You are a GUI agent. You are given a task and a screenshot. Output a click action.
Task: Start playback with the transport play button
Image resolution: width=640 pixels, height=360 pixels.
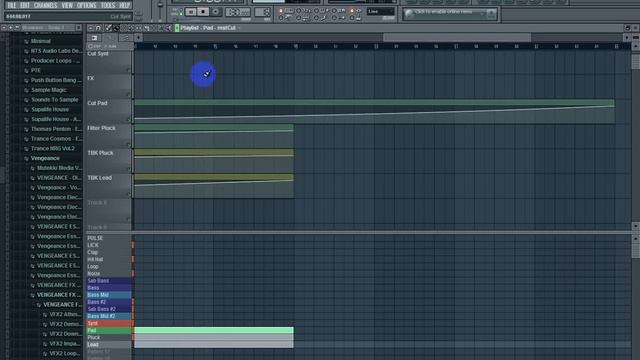(x=191, y=12)
